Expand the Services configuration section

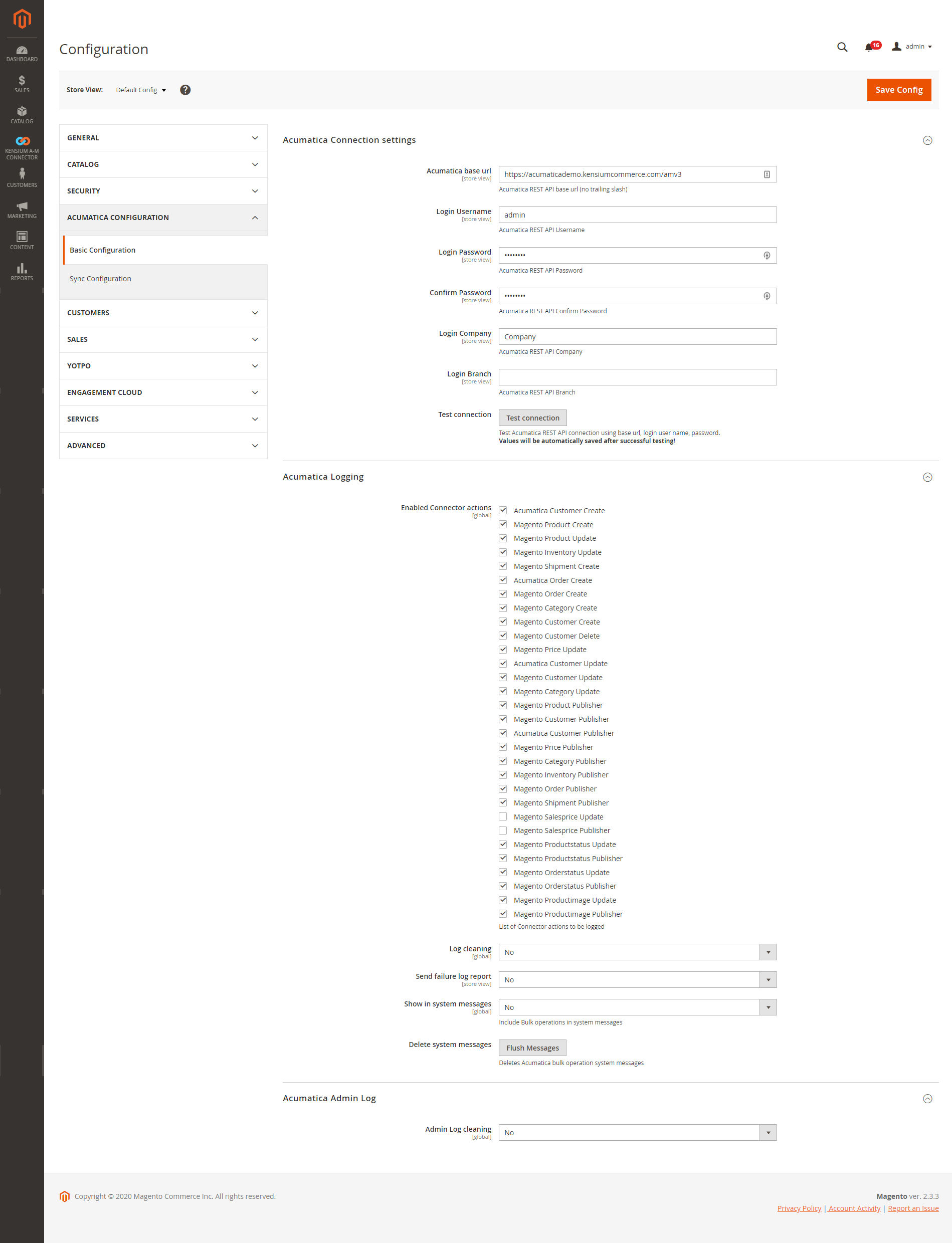tap(163, 420)
